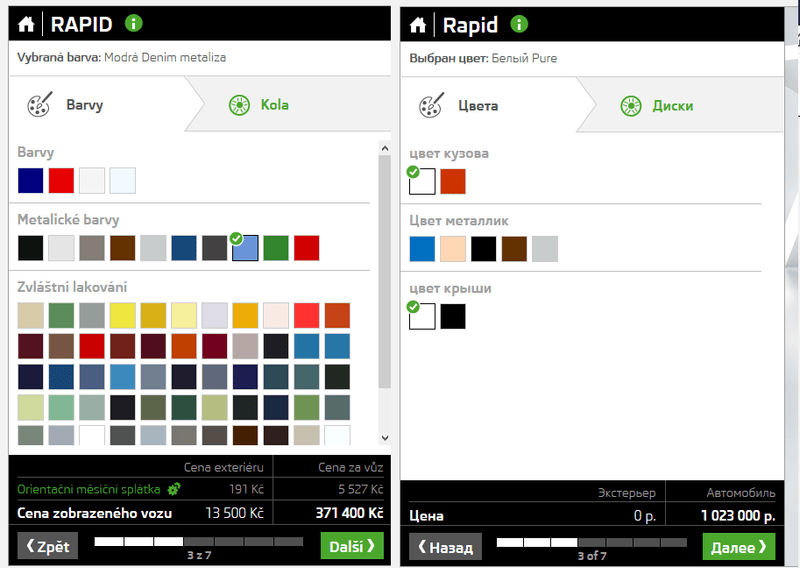Click the paint palette icon beside Barvy
Screen dimensions: 800x568
(x=40, y=105)
